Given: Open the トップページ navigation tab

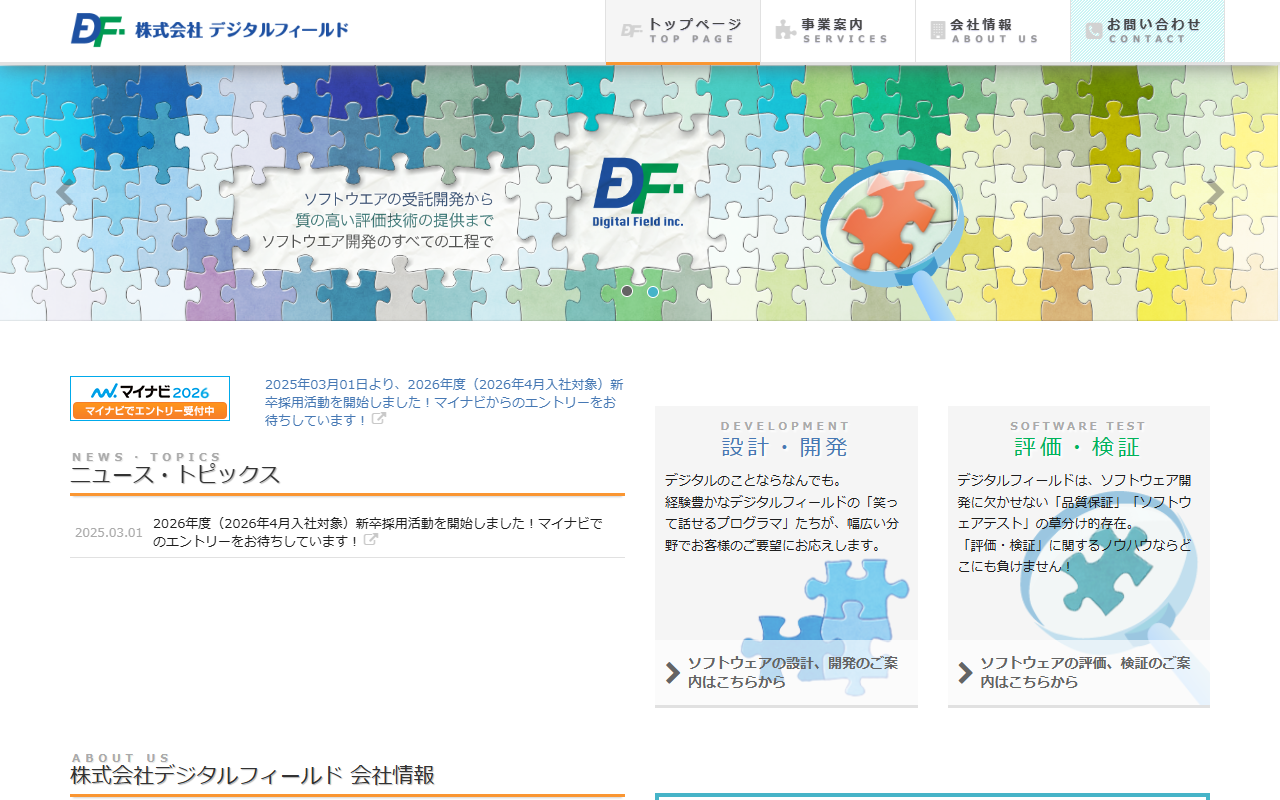Looking at the screenshot, I should pyautogui.click(x=683, y=31).
